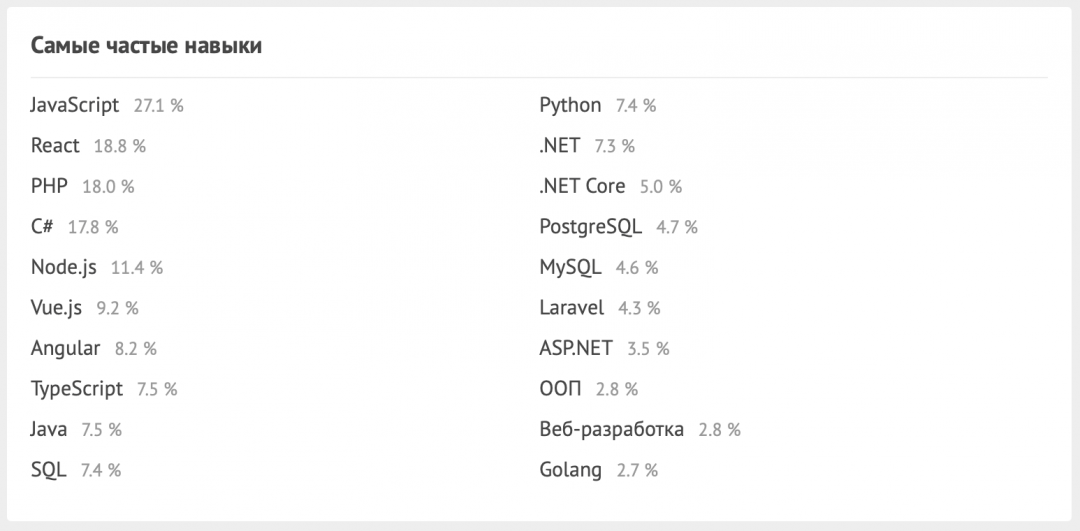Click the .NET 7.3 % skill
Viewport: 1080px width, 531px height.
click(559, 146)
